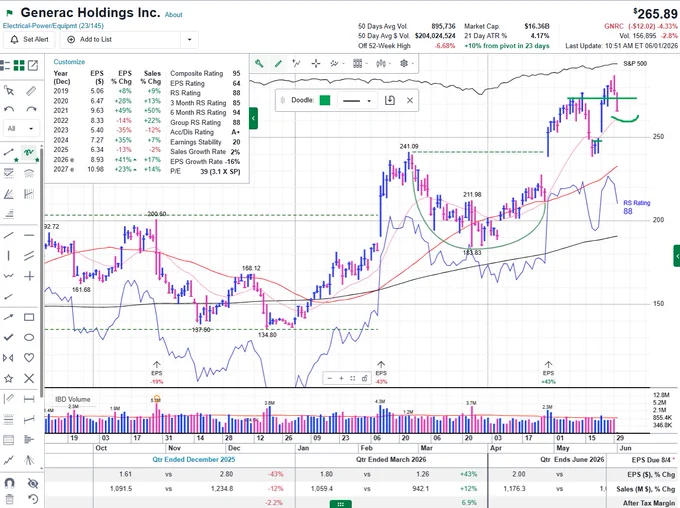Collapse left data panel with green arrow

(253, 118)
